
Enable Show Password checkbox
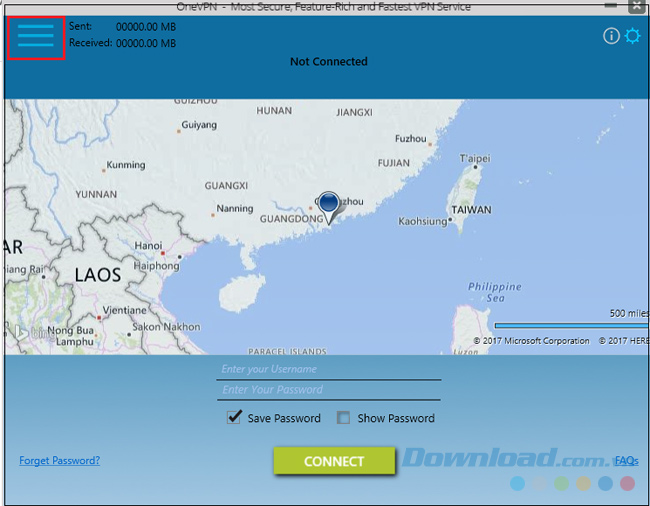[343, 417]
